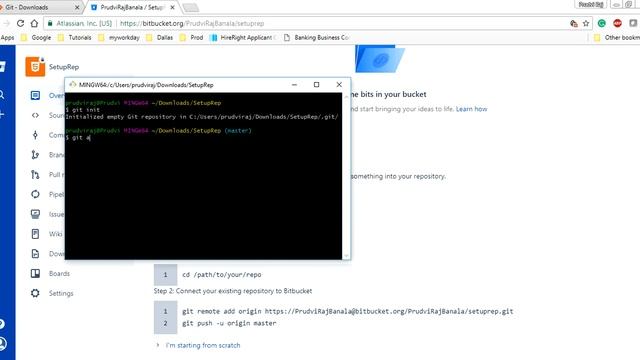Open the Downloads icon in sidebar
640x360 pixels.
point(36,253)
